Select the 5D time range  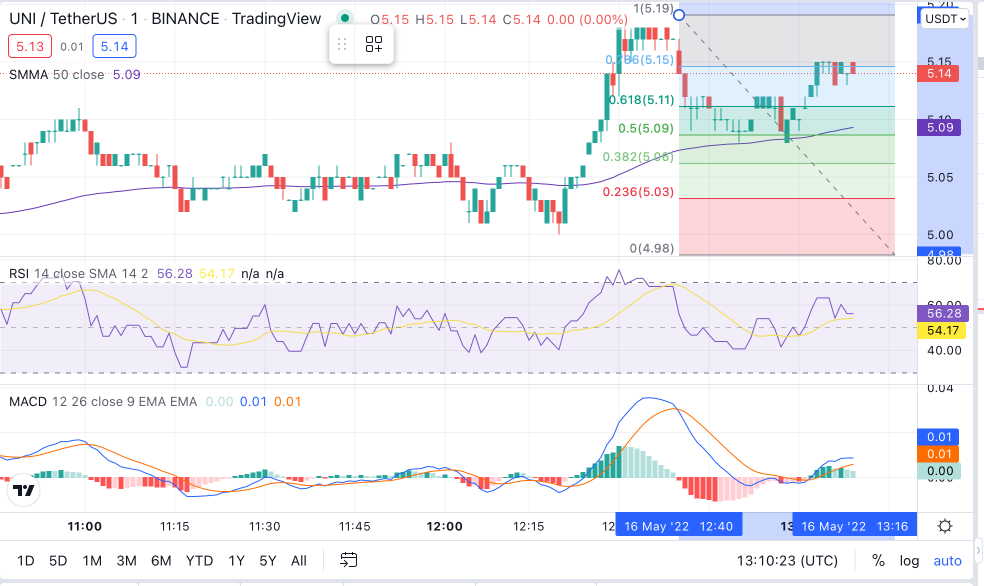(58, 560)
